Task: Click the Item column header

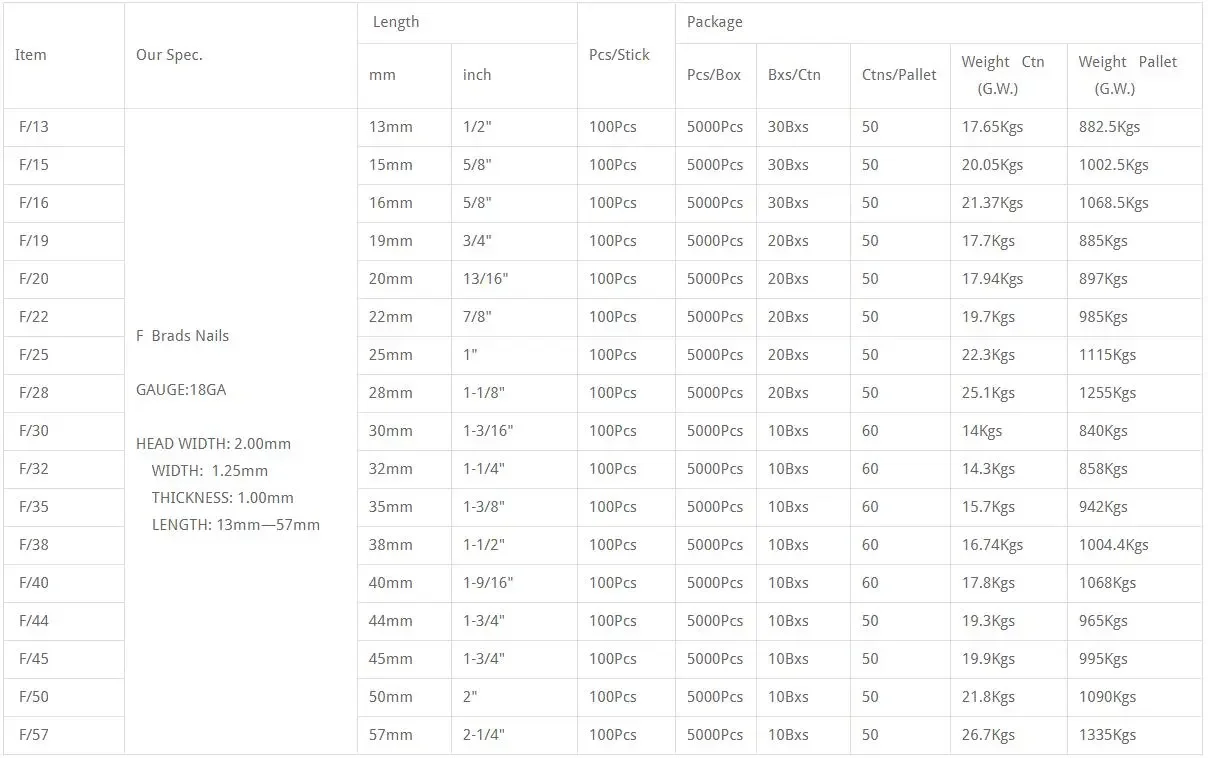Action: point(31,55)
